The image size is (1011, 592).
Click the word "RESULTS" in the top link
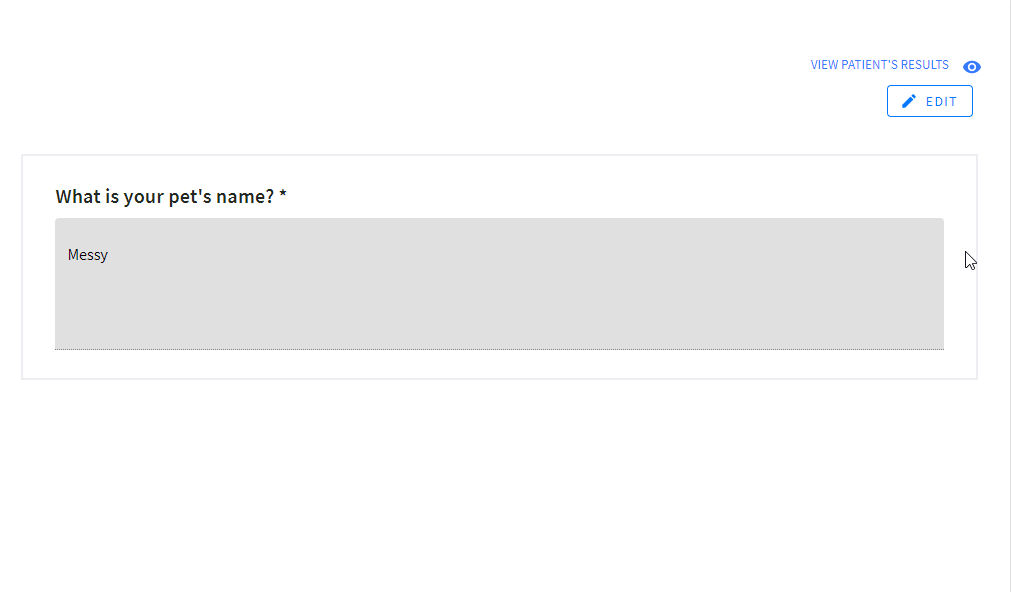(925, 65)
